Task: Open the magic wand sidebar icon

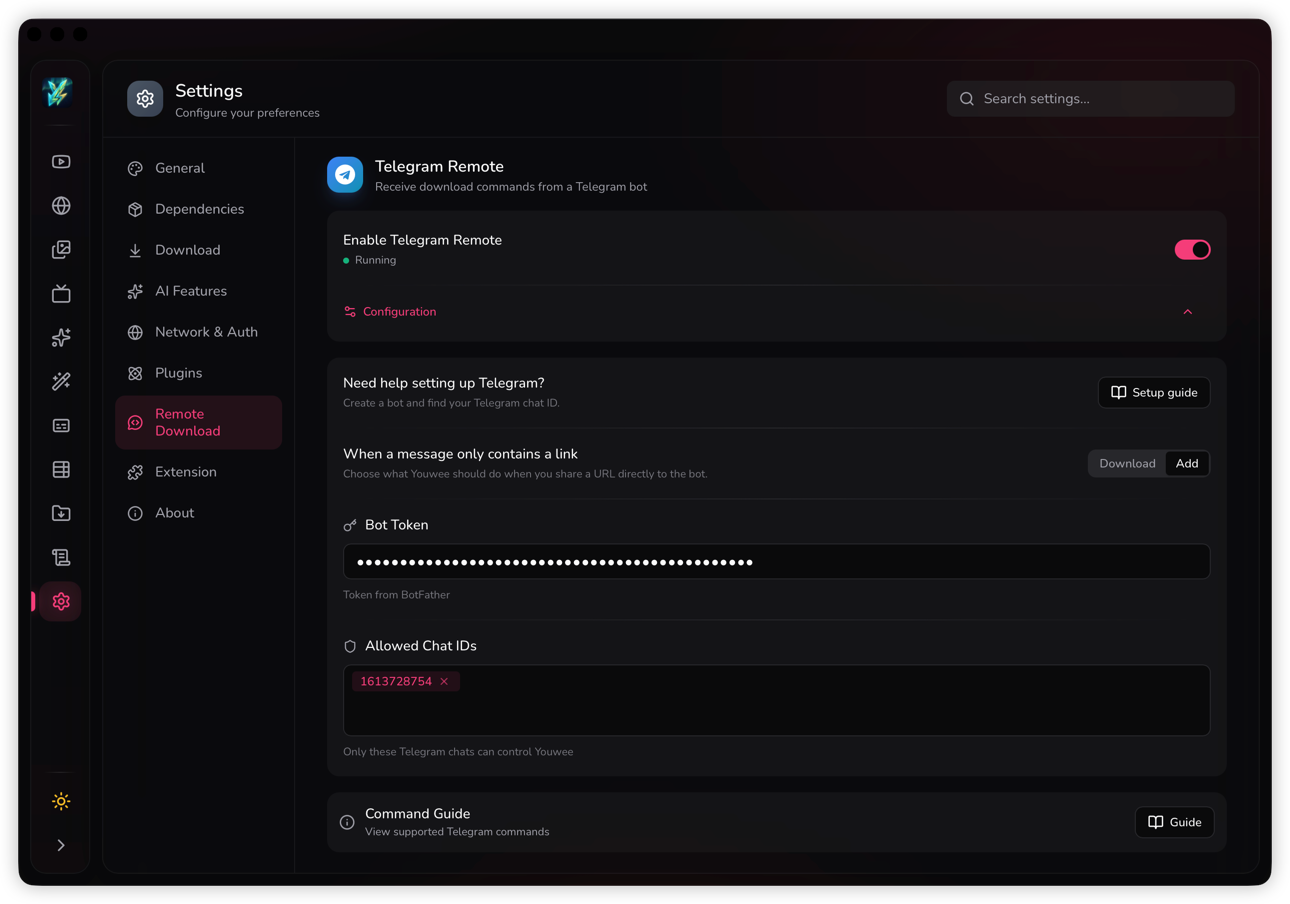Action: pyautogui.click(x=61, y=381)
